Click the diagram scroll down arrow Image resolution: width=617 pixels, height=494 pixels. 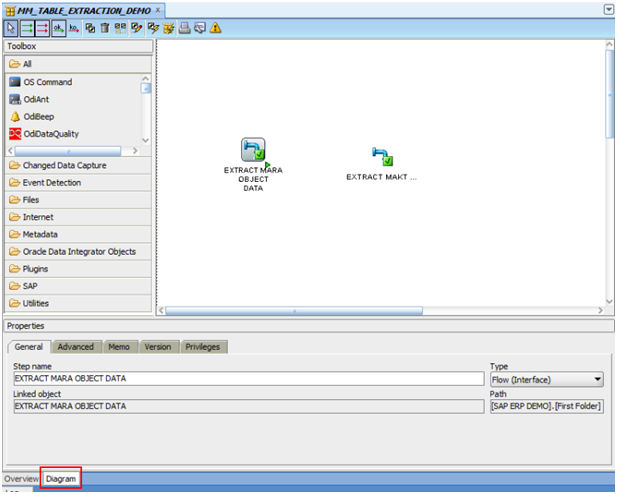coord(610,302)
